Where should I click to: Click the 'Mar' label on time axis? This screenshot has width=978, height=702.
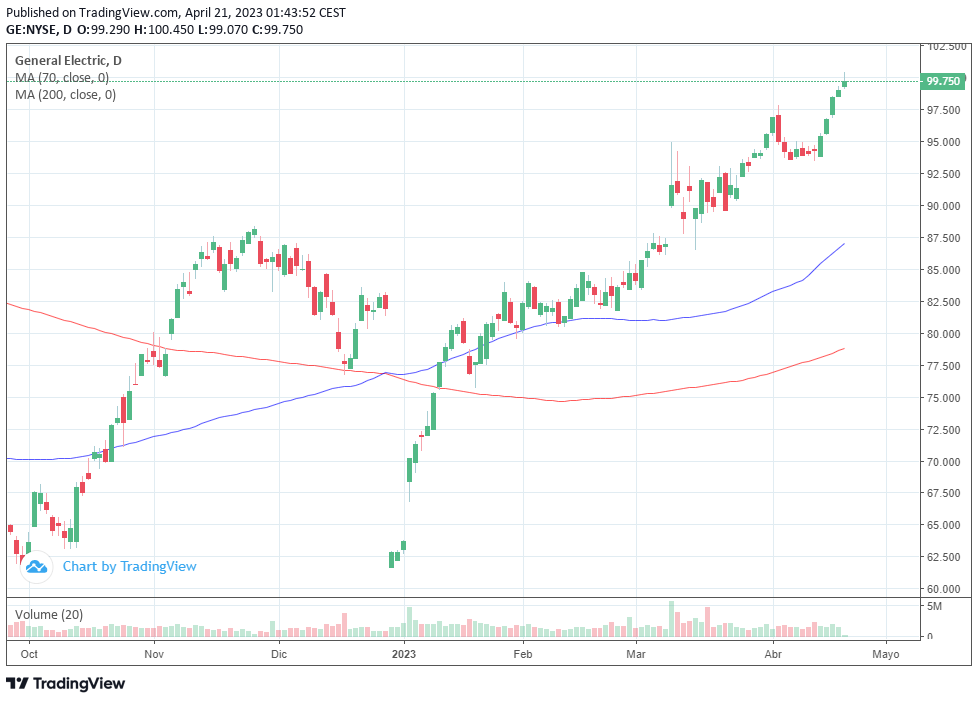click(x=636, y=654)
